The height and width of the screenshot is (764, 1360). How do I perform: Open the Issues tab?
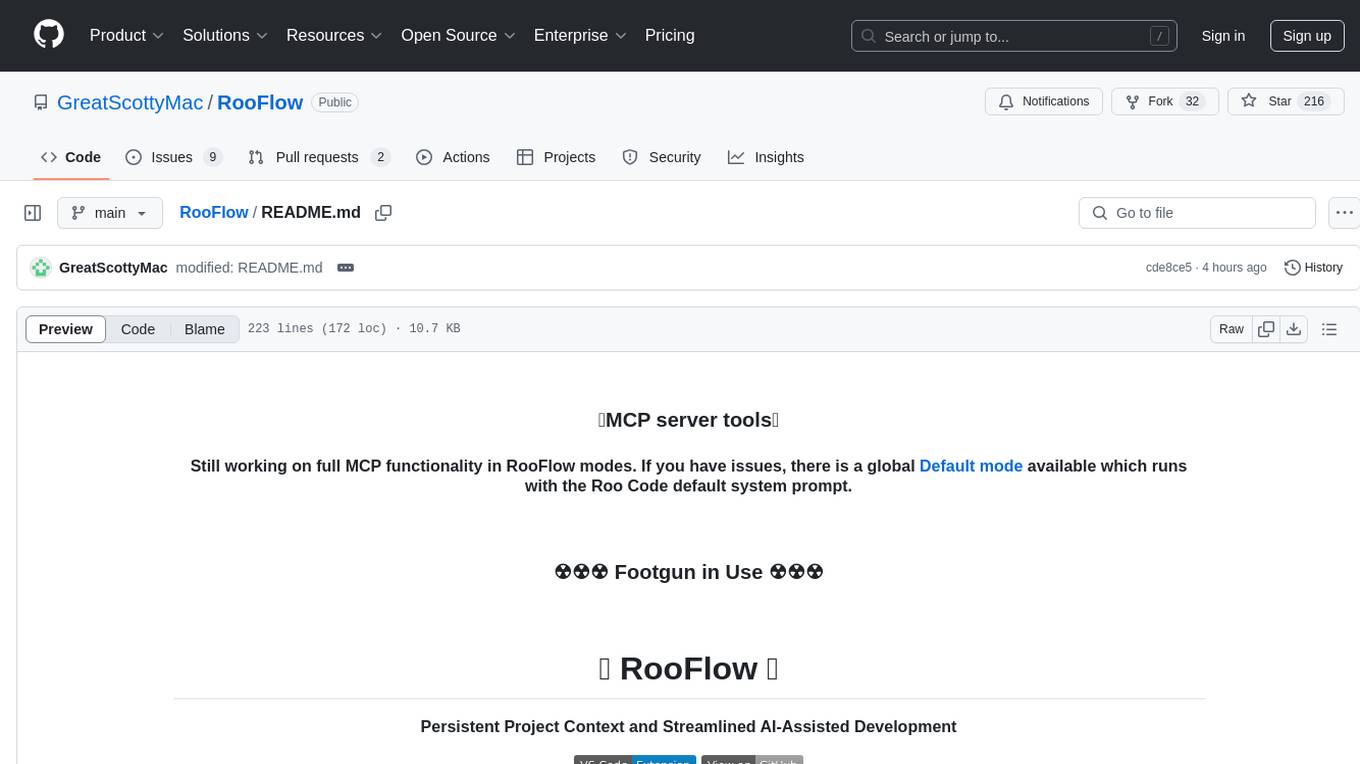click(173, 157)
